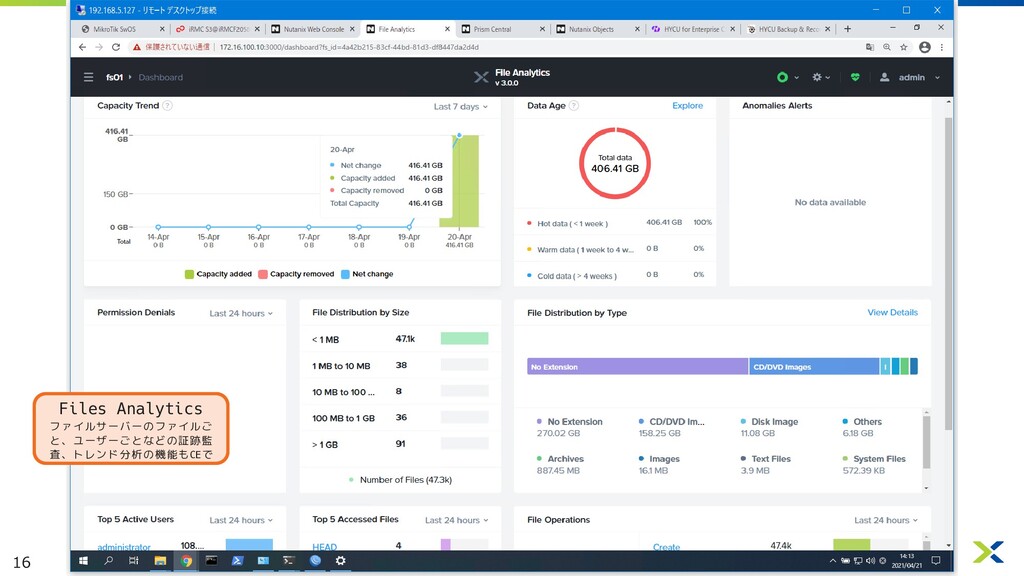This screenshot has height=576, width=1024.
Task: Open the Chrome profile icon
Action: [x=924, y=47]
